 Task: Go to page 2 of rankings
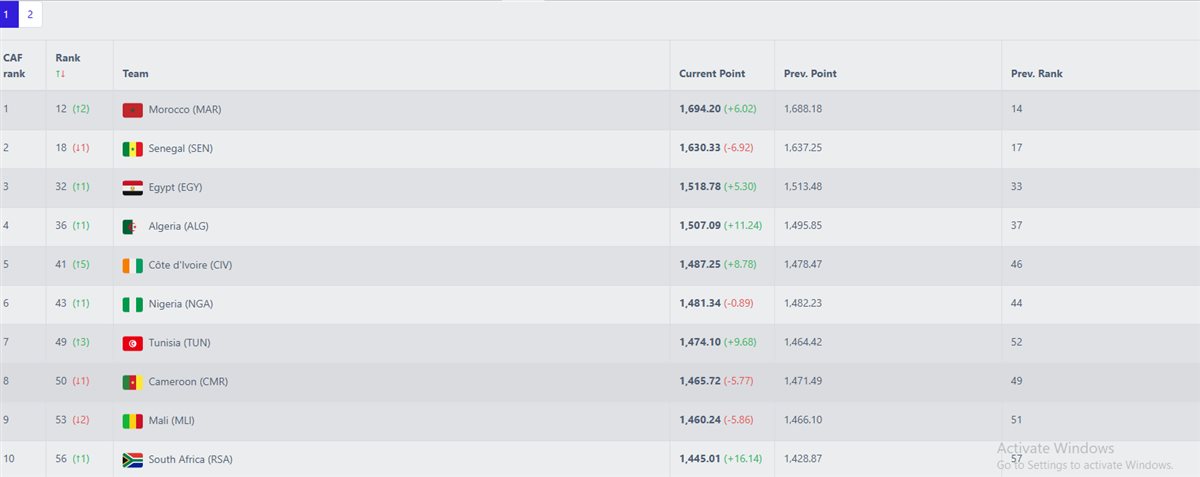(x=30, y=14)
